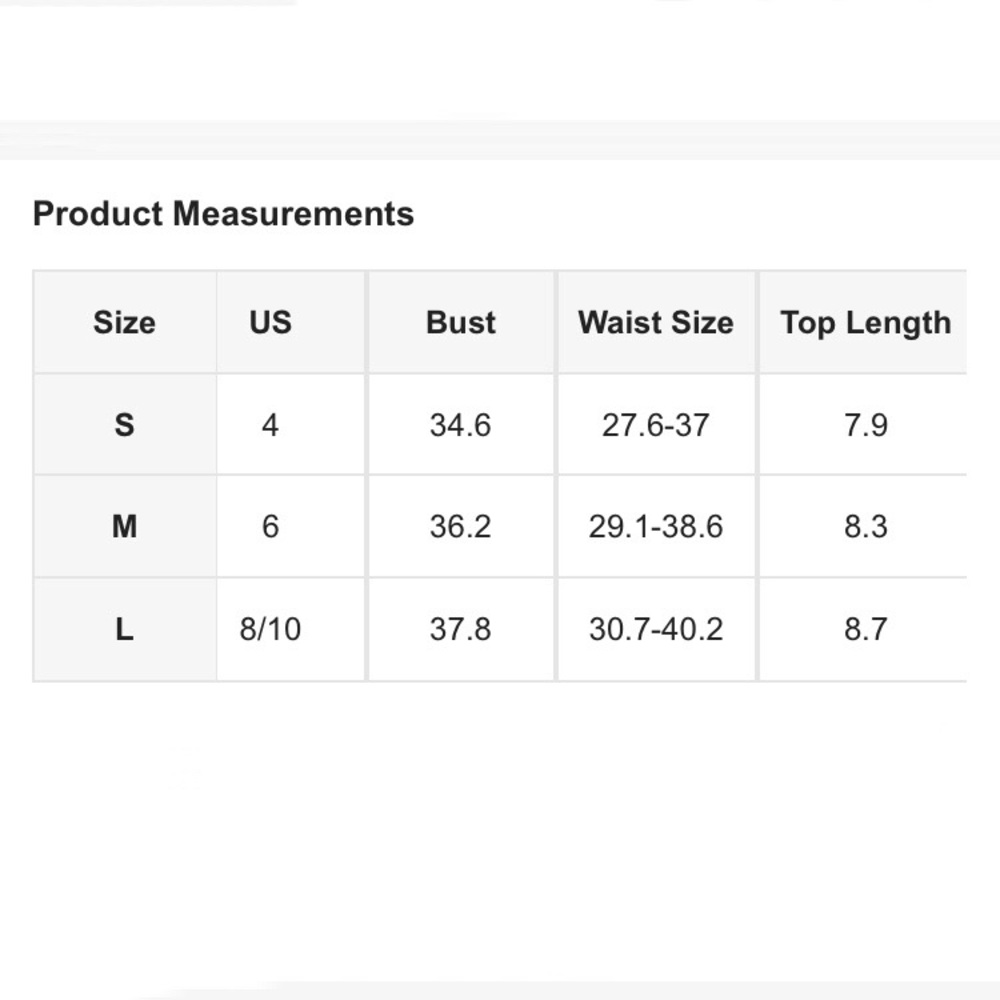The height and width of the screenshot is (1000, 1000).
Task: Select the M size row label
Action: coord(124,527)
